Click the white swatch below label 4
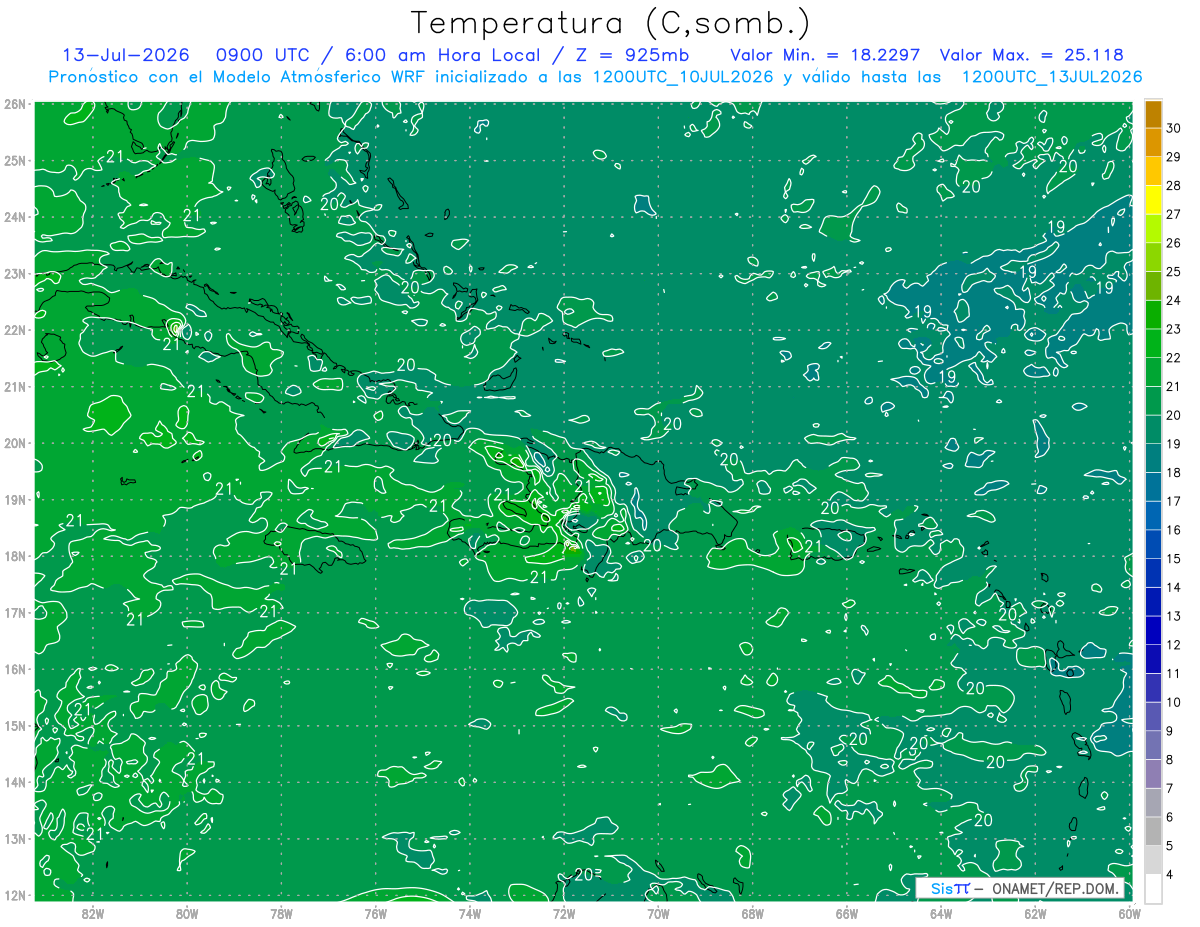Image resolution: width=1200 pixels, height=927 pixels. pos(1153,888)
